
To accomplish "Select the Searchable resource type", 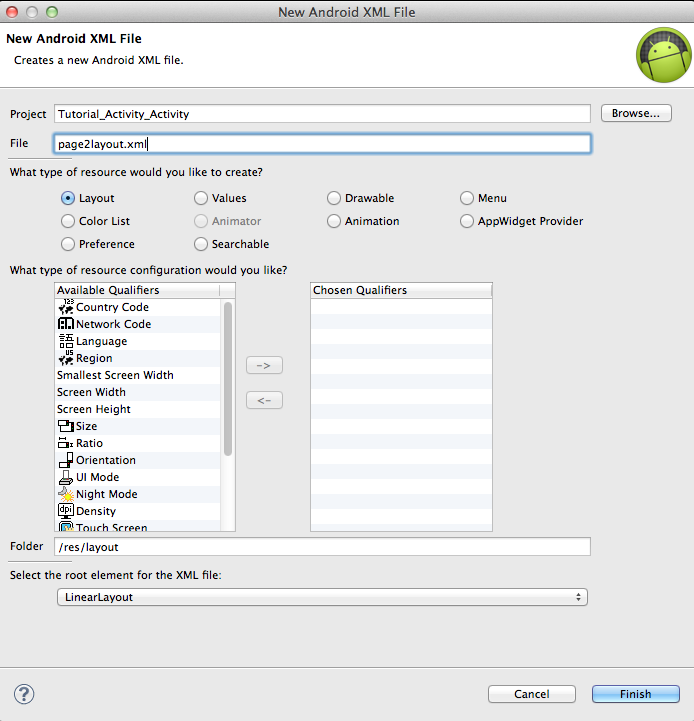I will tap(231, 244).
